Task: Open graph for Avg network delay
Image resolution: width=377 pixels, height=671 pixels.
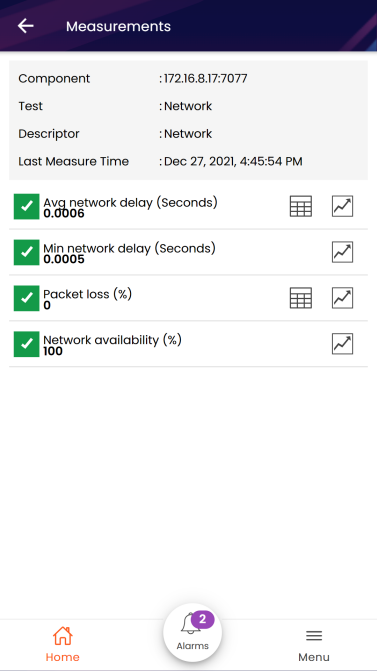Action: (342, 206)
